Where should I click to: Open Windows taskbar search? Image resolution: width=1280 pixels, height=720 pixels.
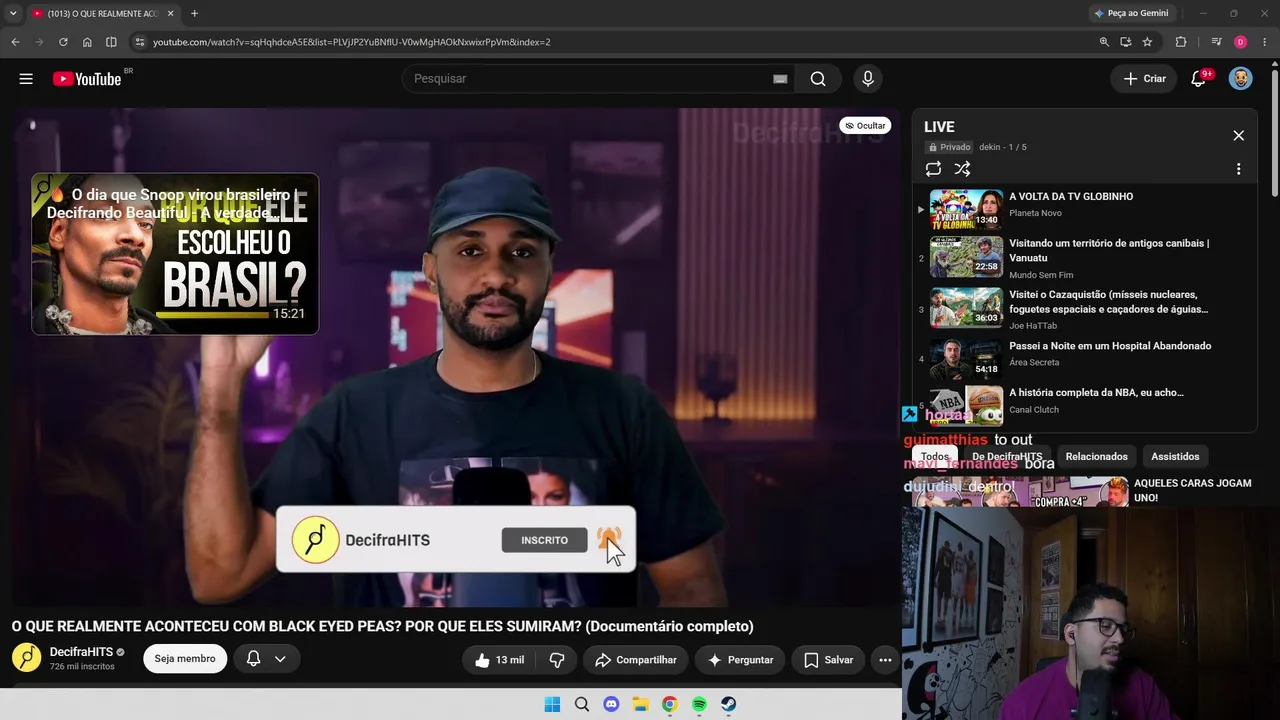click(x=581, y=704)
